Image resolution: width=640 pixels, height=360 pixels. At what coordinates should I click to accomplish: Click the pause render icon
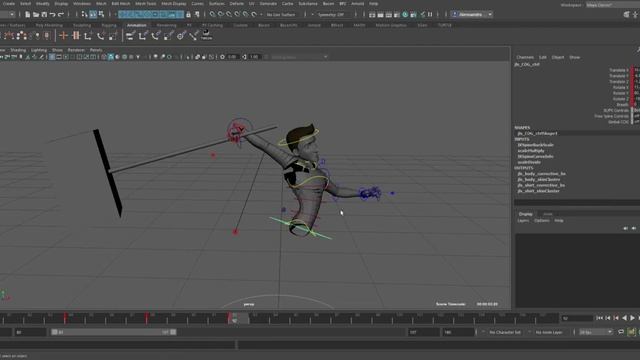pos(430,15)
